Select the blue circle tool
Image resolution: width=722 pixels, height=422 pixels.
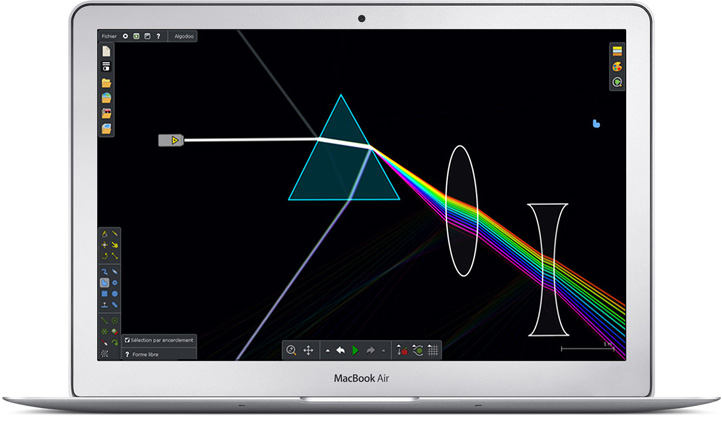116,294
